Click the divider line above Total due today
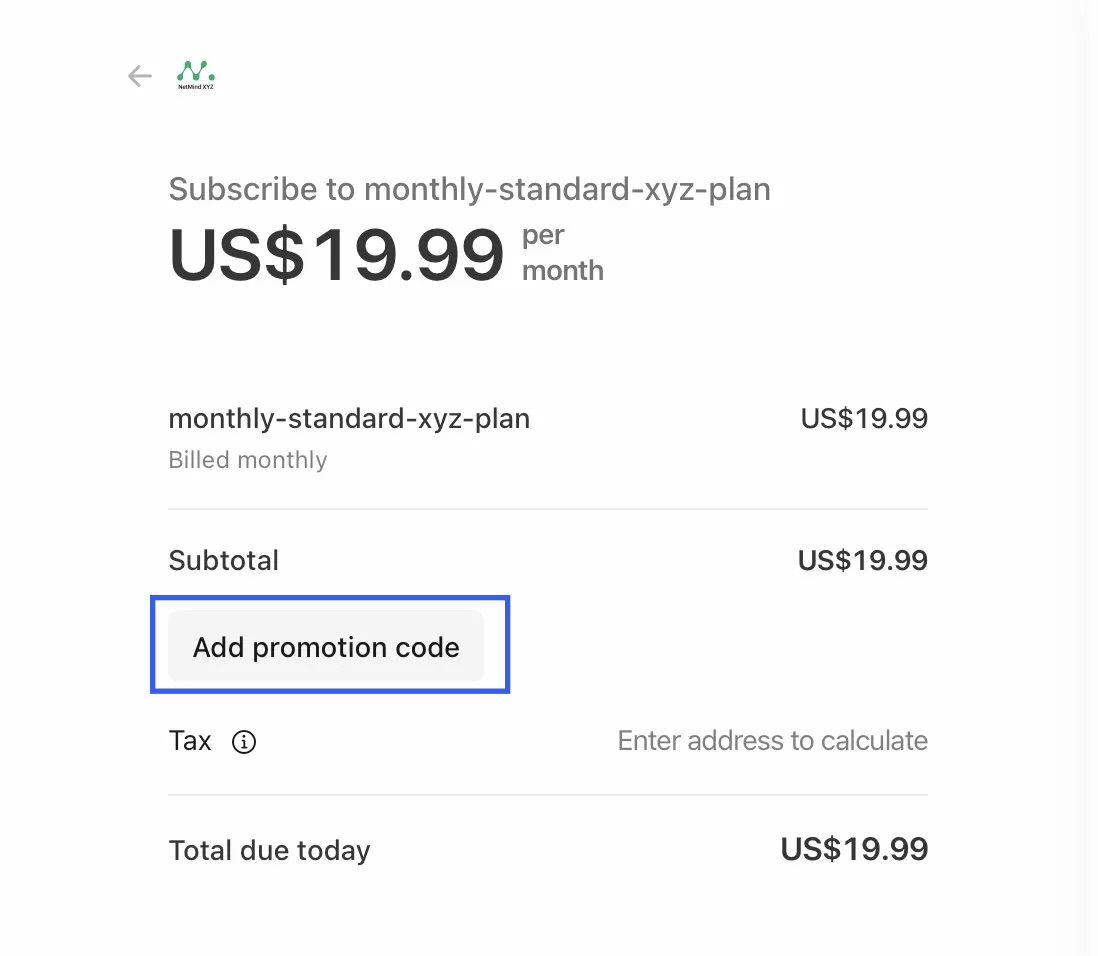Viewport: 1098px width, 956px height. pyautogui.click(x=548, y=795)
